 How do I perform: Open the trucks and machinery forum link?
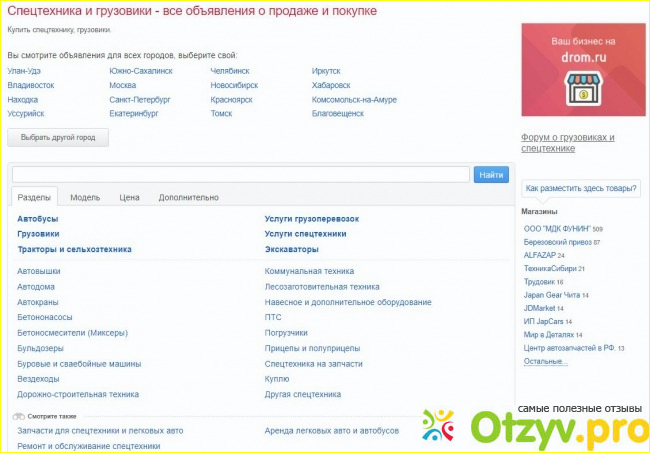click(x=567, y=142)
